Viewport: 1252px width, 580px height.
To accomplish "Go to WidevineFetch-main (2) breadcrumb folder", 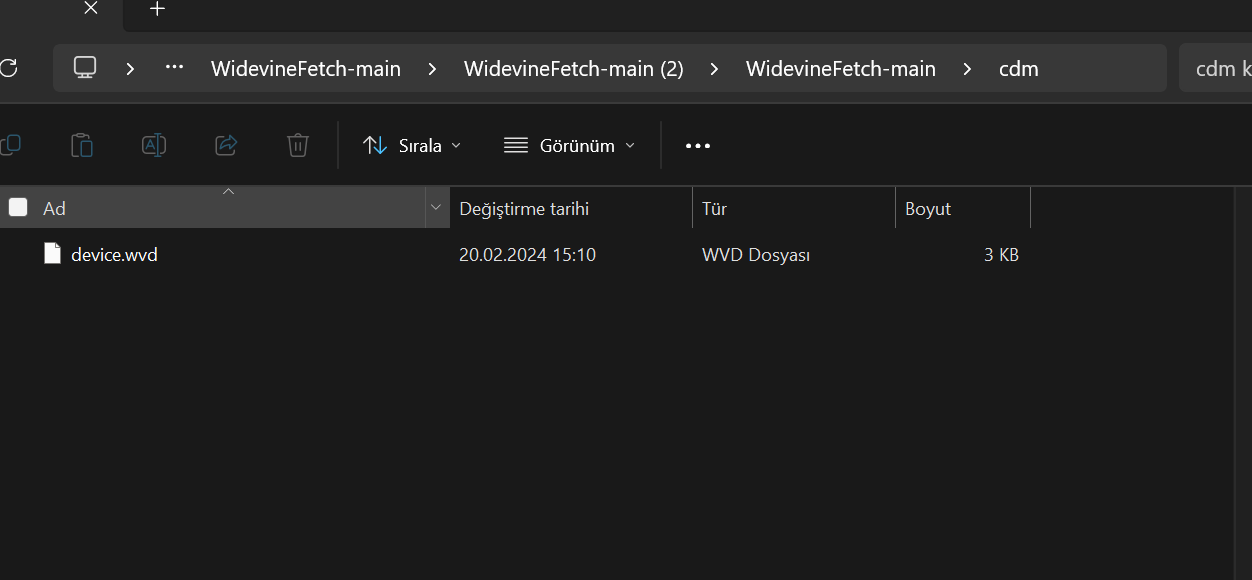I will pyautogui.click(x=573, y=69).
